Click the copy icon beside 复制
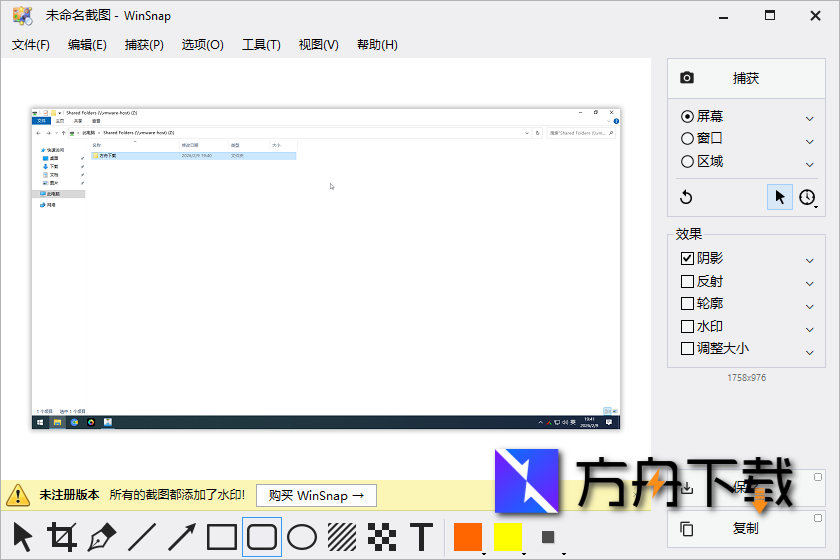The width and height of the screenshot is (840, 560). click(687, 529)
